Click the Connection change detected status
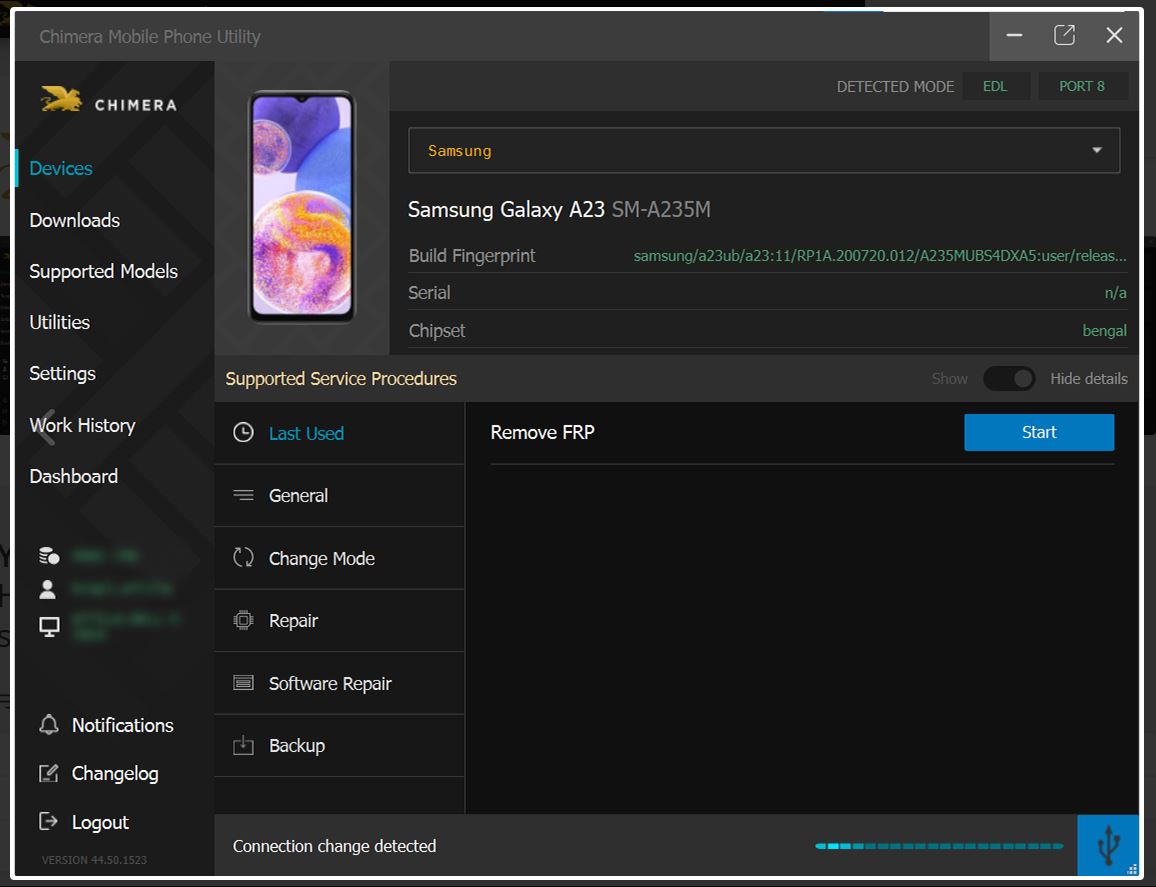This screenshot has height=887, width=1156. pos(335,846)
